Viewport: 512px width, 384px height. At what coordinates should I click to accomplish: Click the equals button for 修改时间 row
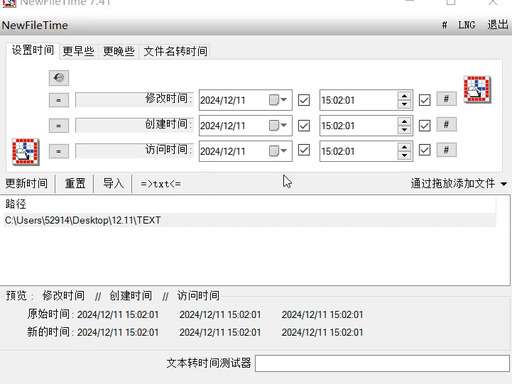pyautogui.click(x=59, y=100)
